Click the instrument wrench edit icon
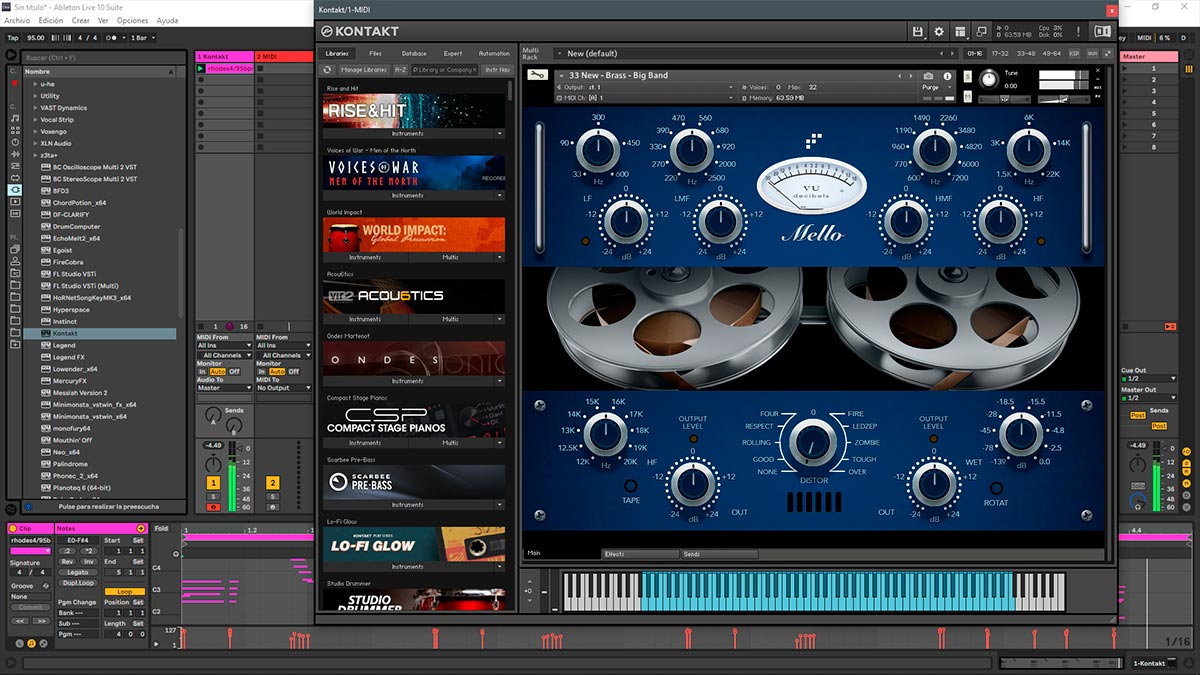 click(x=536, y=75)
